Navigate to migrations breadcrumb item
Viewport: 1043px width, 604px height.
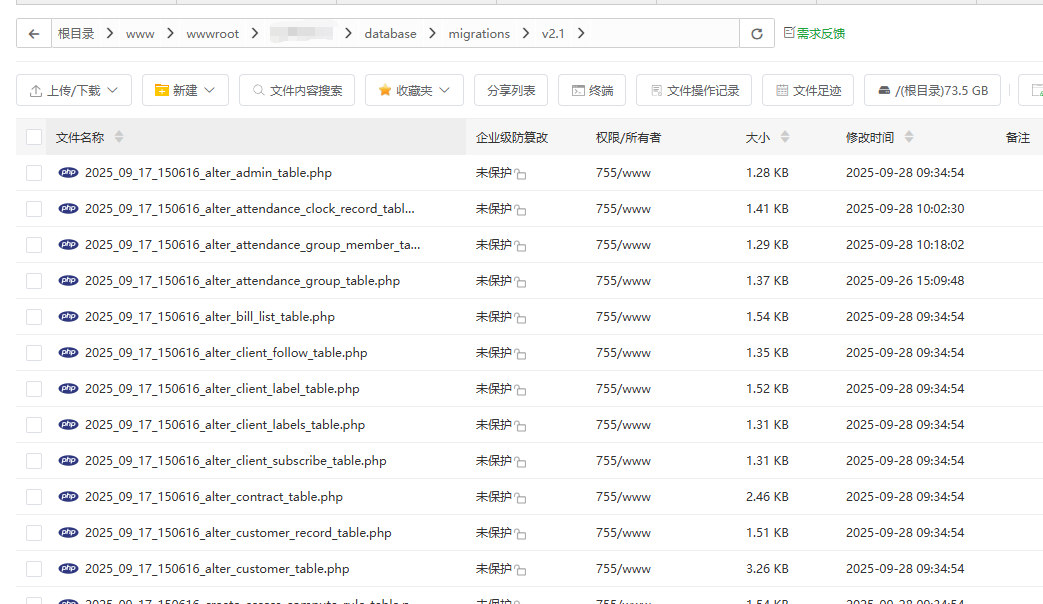(479, 34)
